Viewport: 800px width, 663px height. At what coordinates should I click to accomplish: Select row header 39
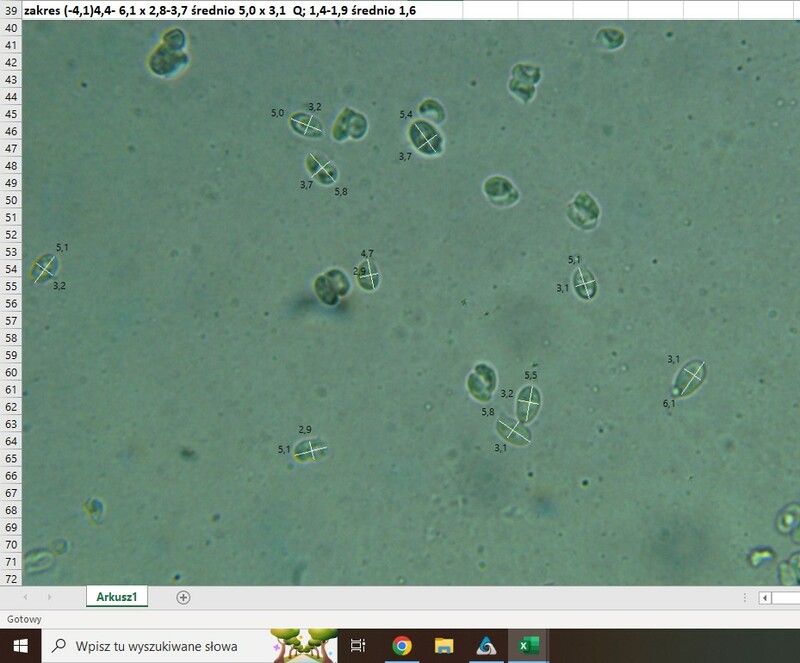coord(11,10)
